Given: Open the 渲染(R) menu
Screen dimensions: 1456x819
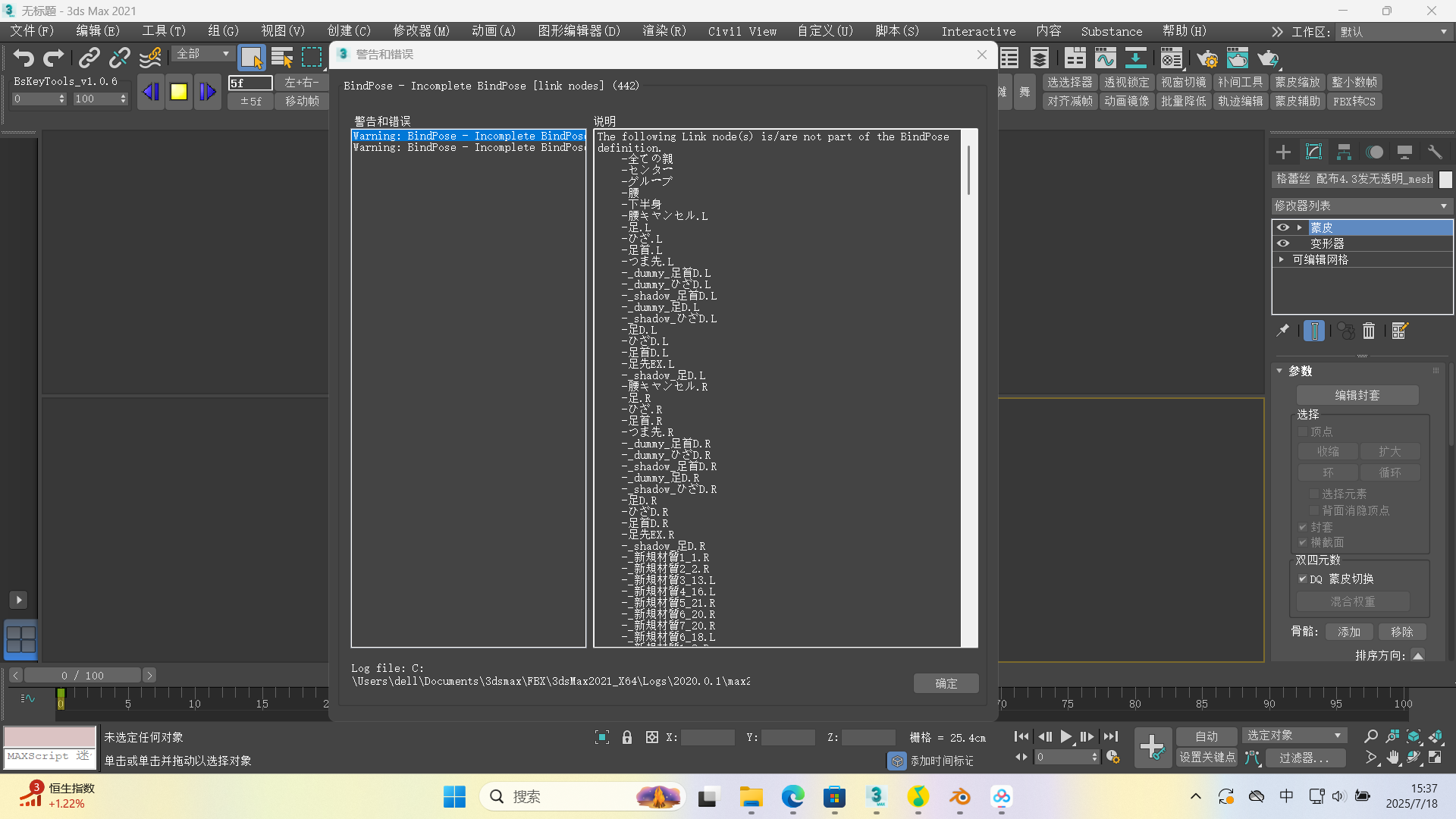Looking at the screenshot, I should coord(664,31).
